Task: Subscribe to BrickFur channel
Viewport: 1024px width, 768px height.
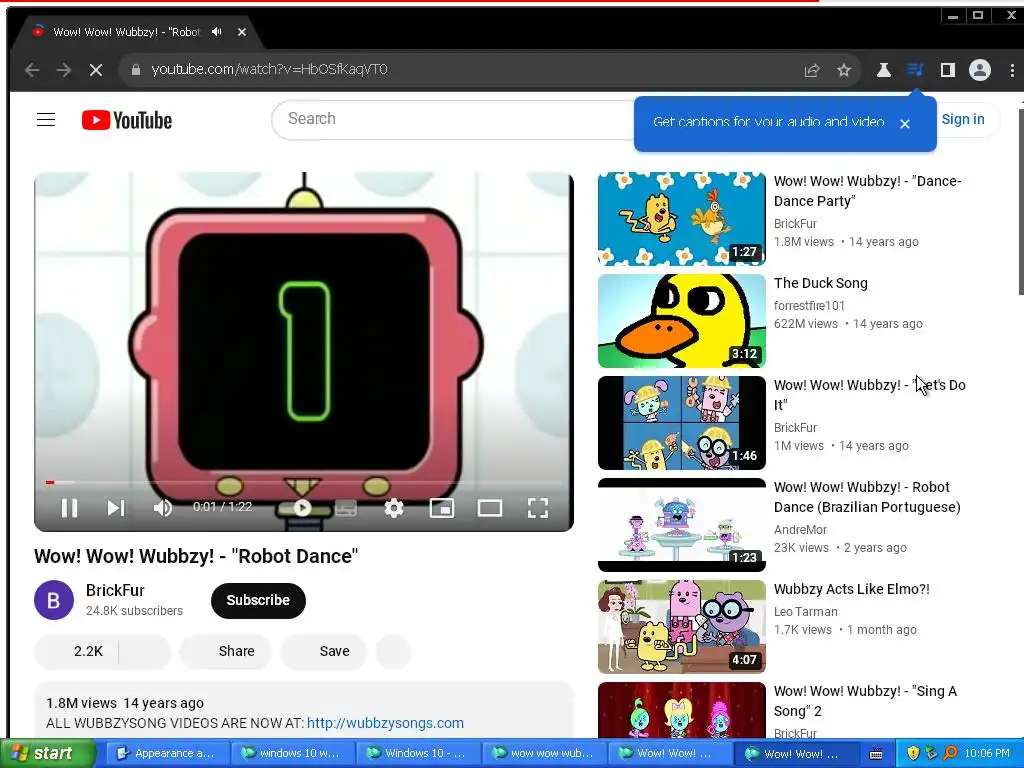Action: [x=258, y=600]
